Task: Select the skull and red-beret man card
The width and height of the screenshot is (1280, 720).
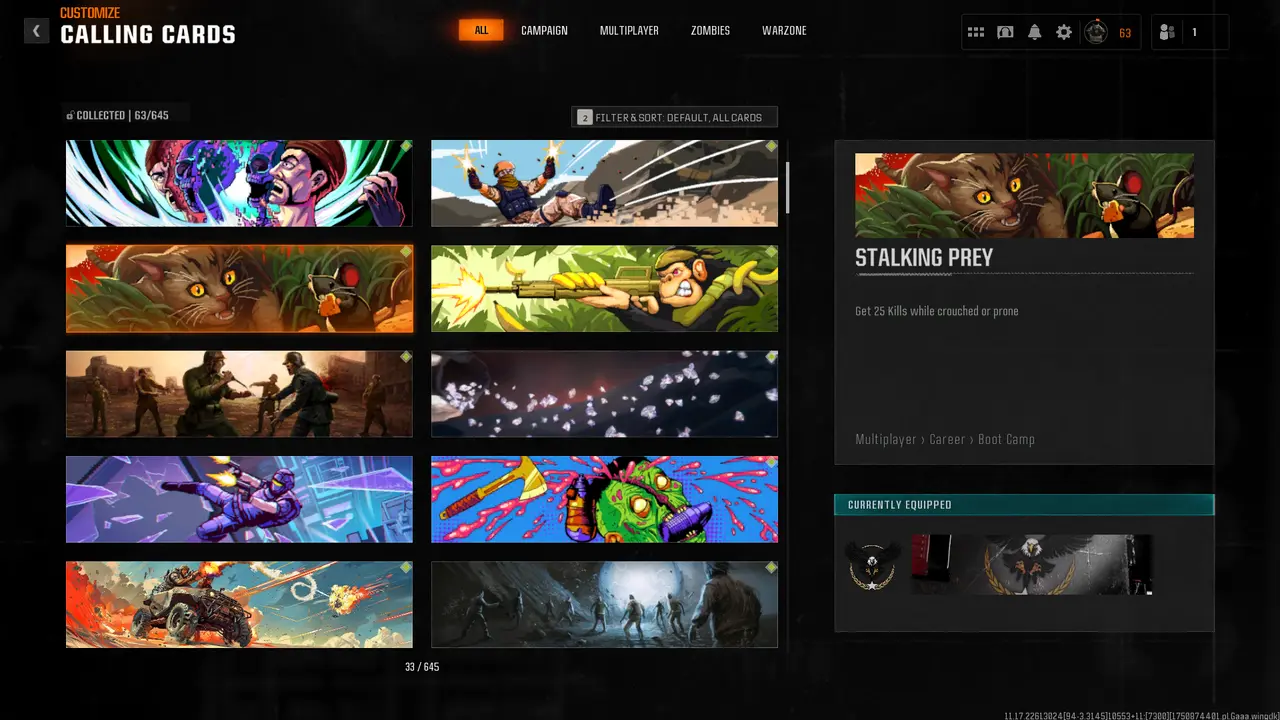Action: tap(239, 183)
